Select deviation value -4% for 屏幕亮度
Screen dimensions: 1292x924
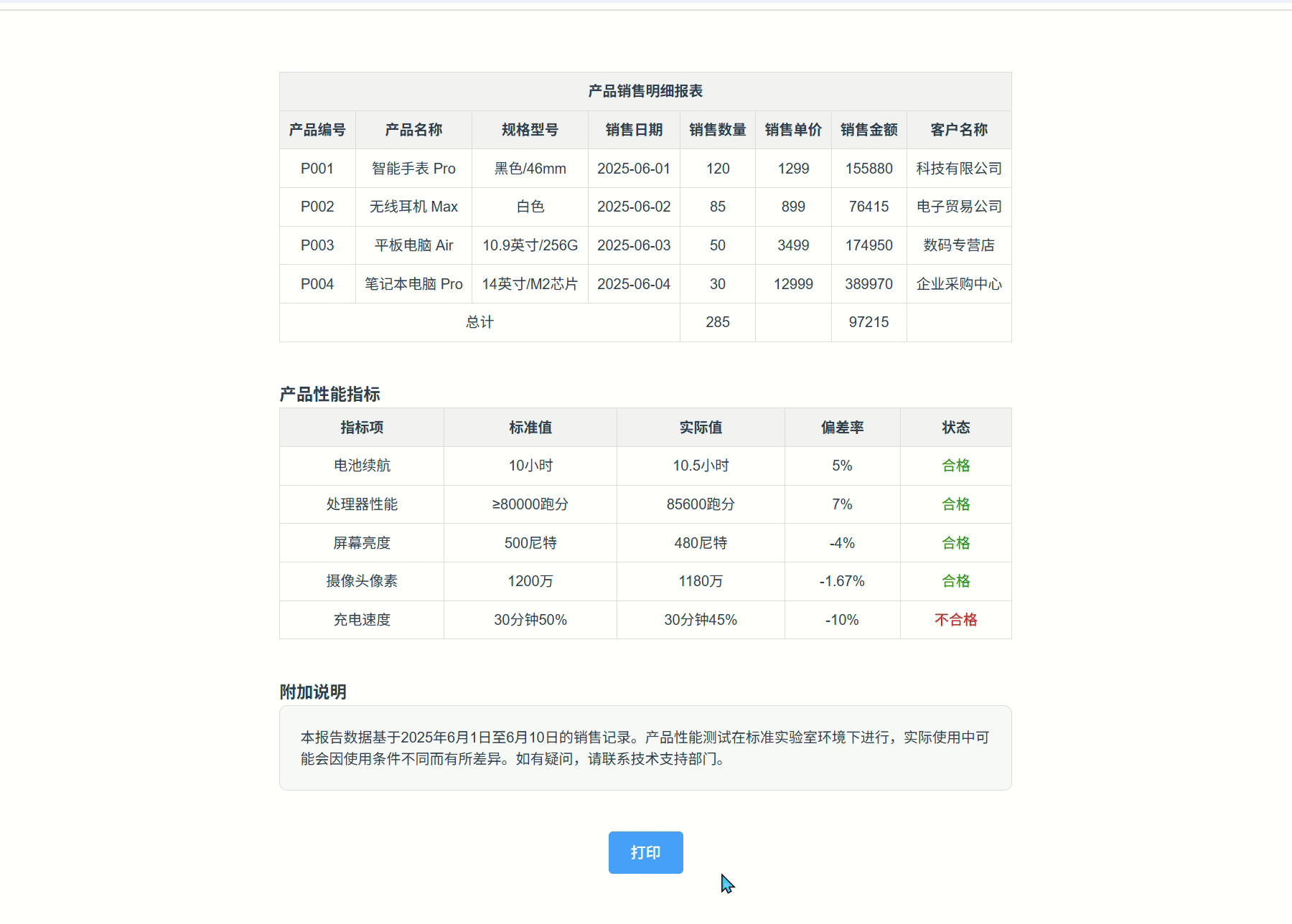click(841, 542)
